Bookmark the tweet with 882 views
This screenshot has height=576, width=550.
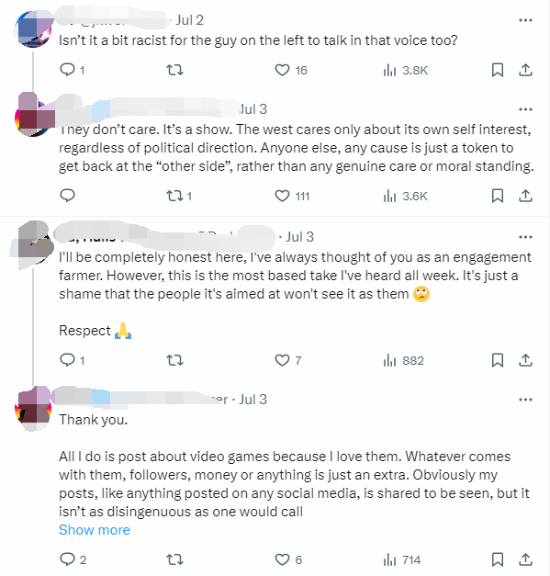point(497,360)
